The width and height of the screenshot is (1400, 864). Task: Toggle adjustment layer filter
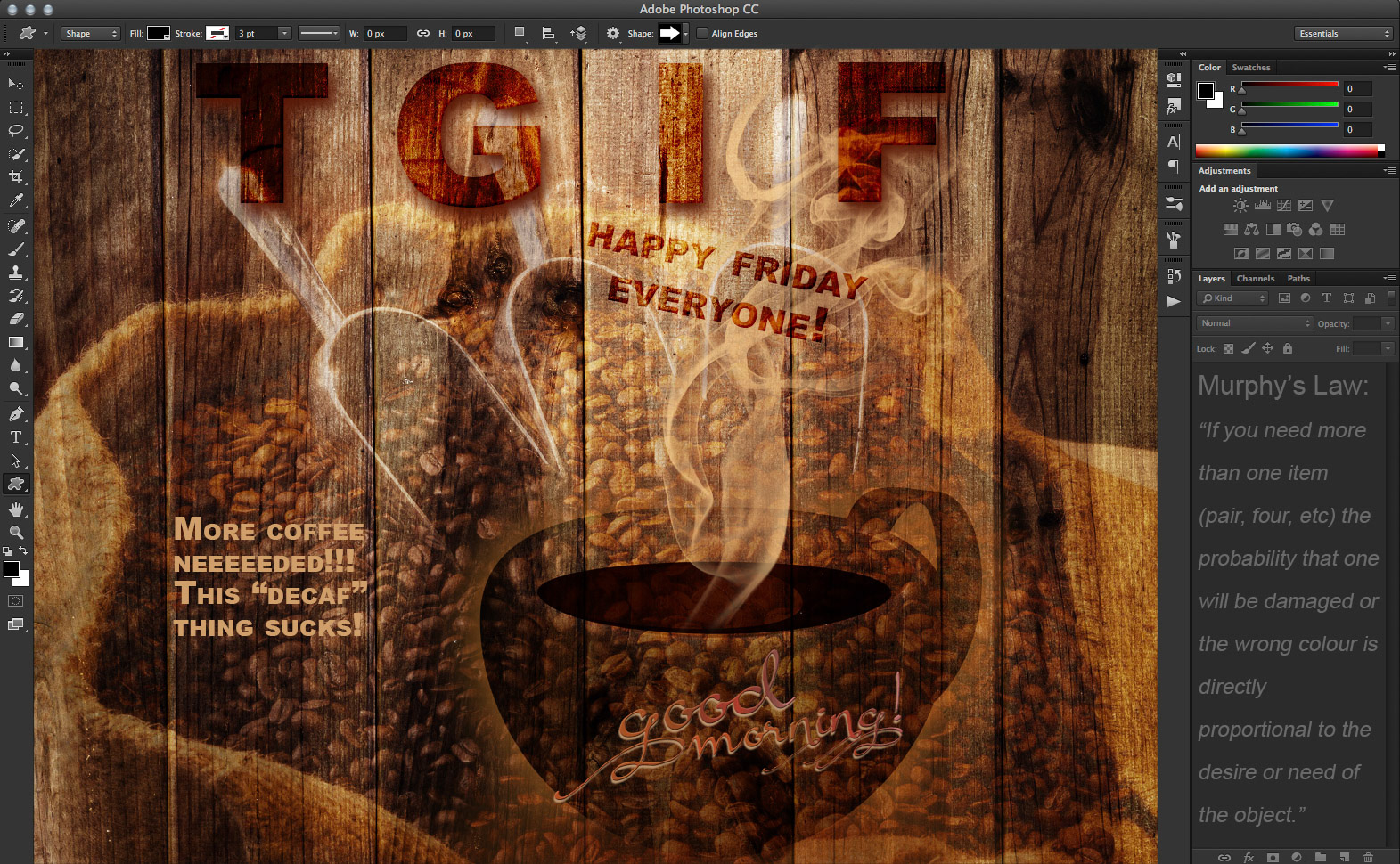(1306, 298)
